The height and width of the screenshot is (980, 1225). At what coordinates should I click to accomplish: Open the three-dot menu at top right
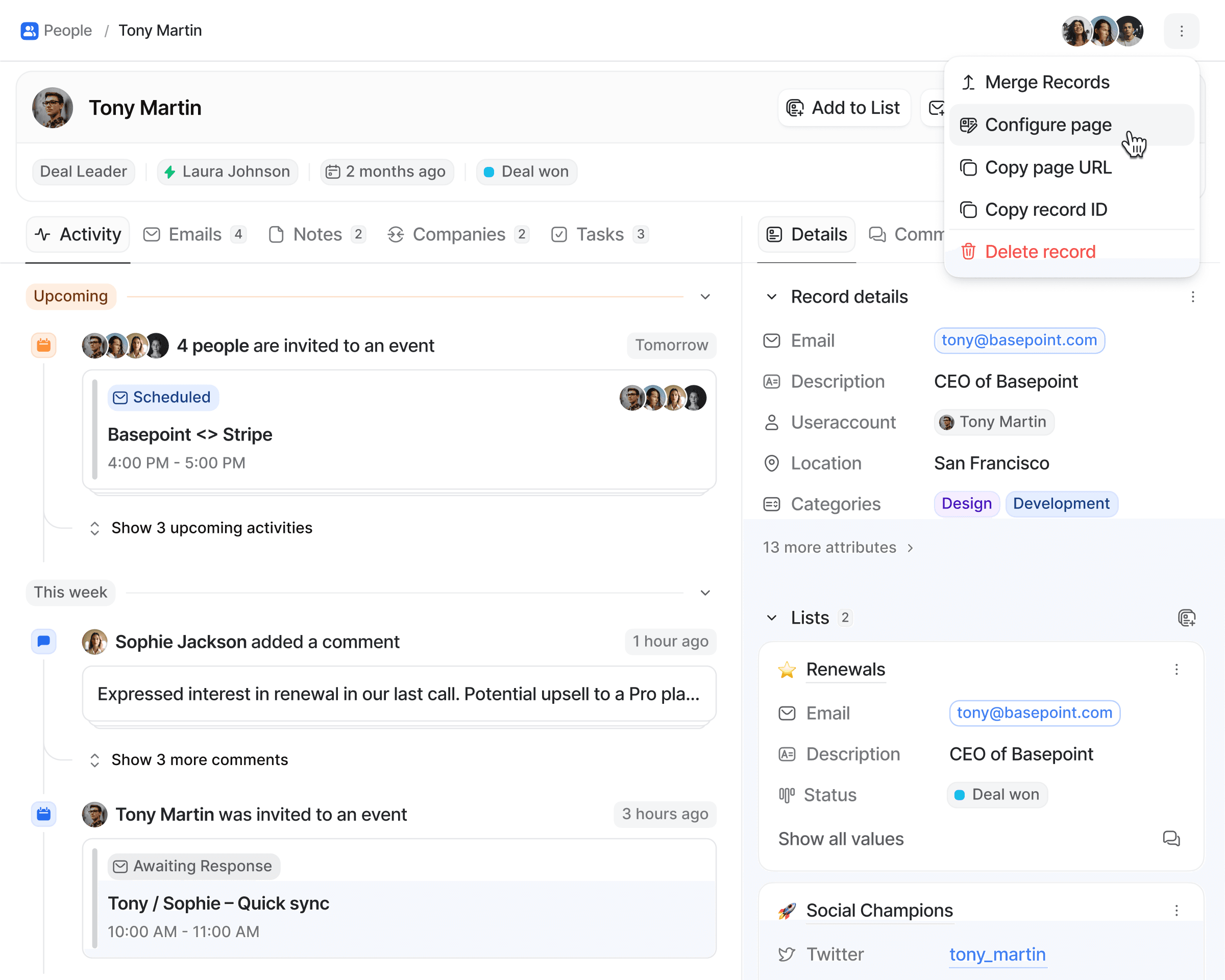click(x=1181, y=31)
